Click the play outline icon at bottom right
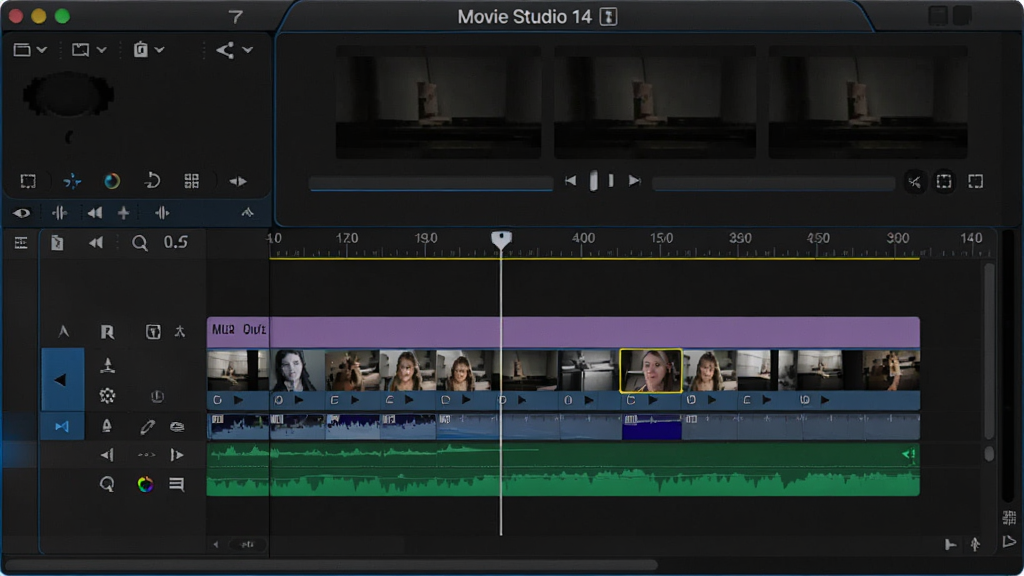1024x576 pixels. 1009,541
